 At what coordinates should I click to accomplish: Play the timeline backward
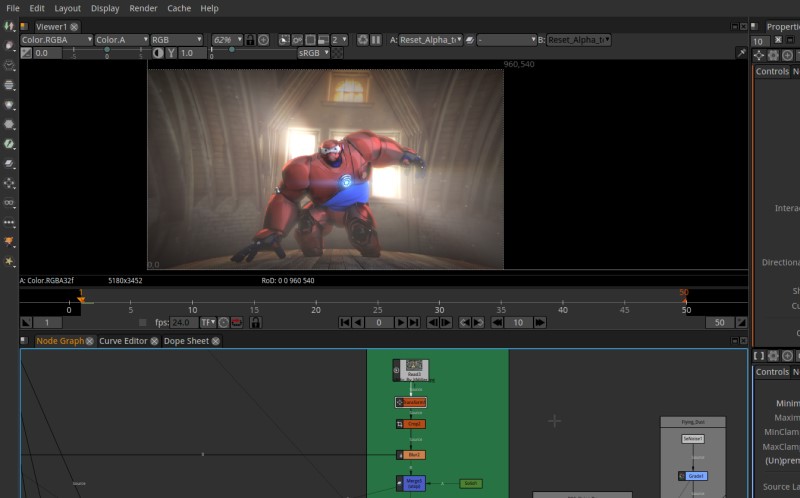click(x=358, y=322)
